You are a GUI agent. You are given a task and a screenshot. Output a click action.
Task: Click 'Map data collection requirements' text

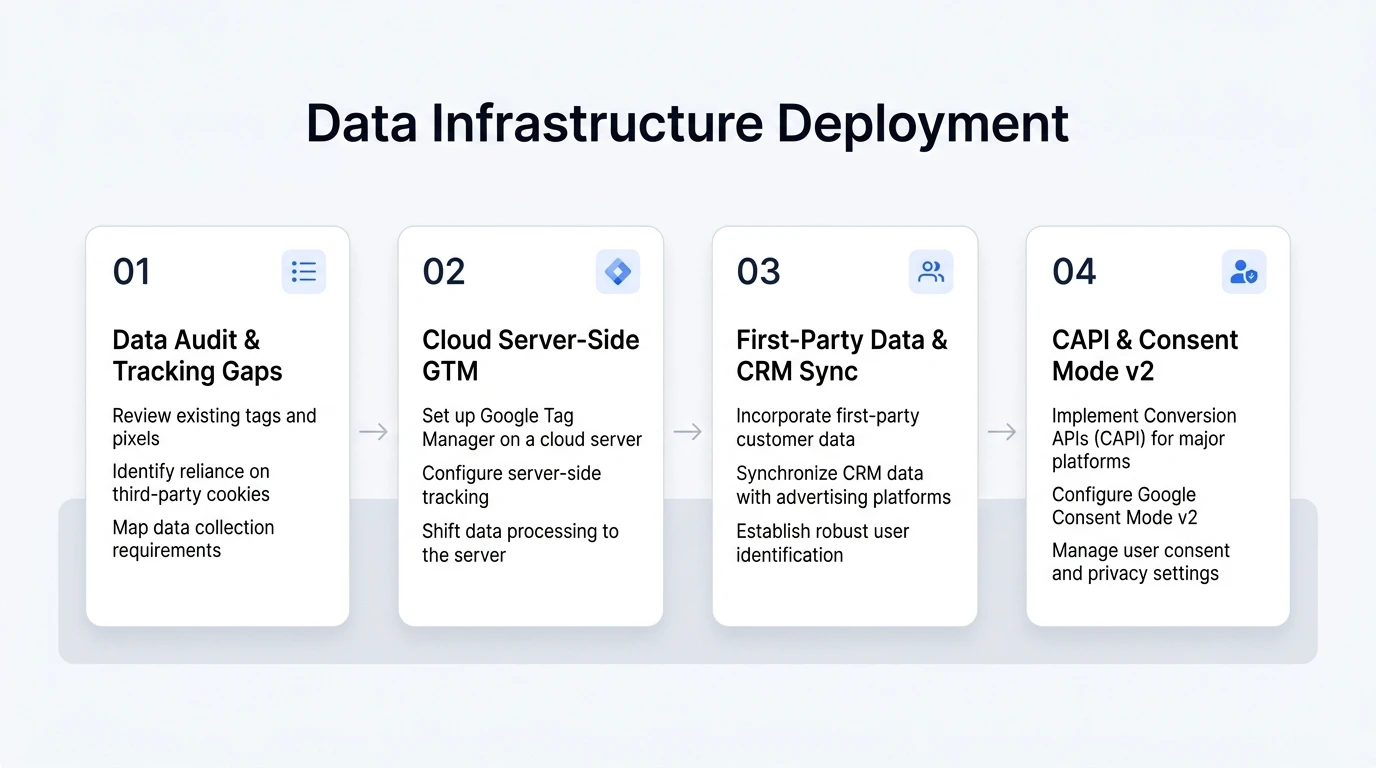pos(193,539)
